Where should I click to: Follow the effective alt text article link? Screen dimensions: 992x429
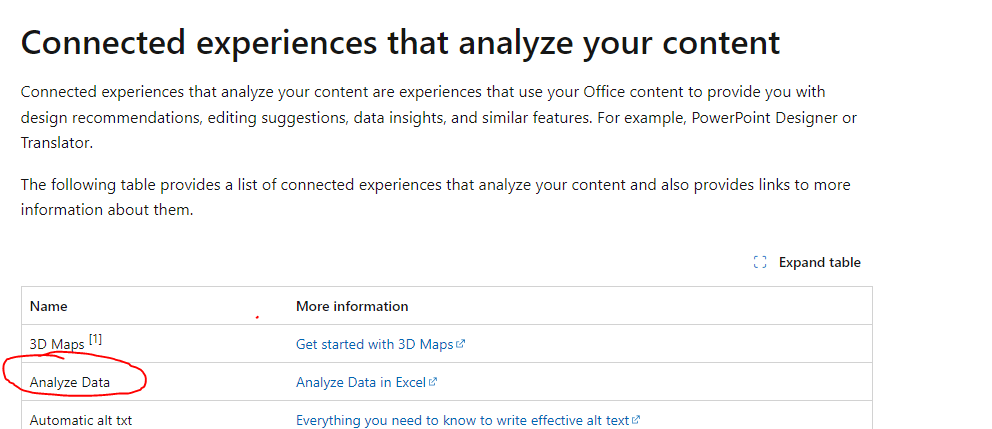click(x=463, y=420)
